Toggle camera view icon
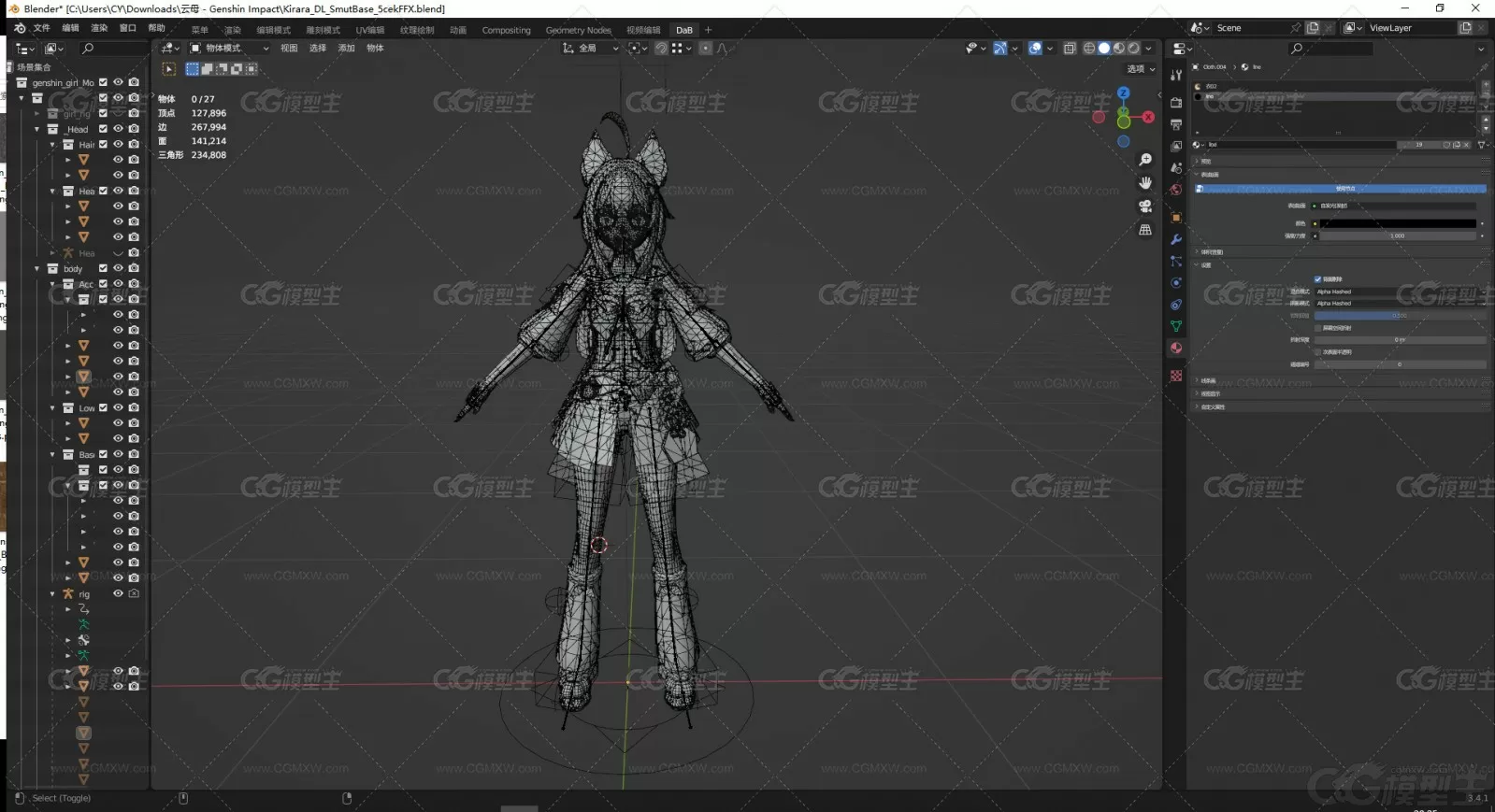The height and width of the screenshot is (812, 1495). point(1145,207)
